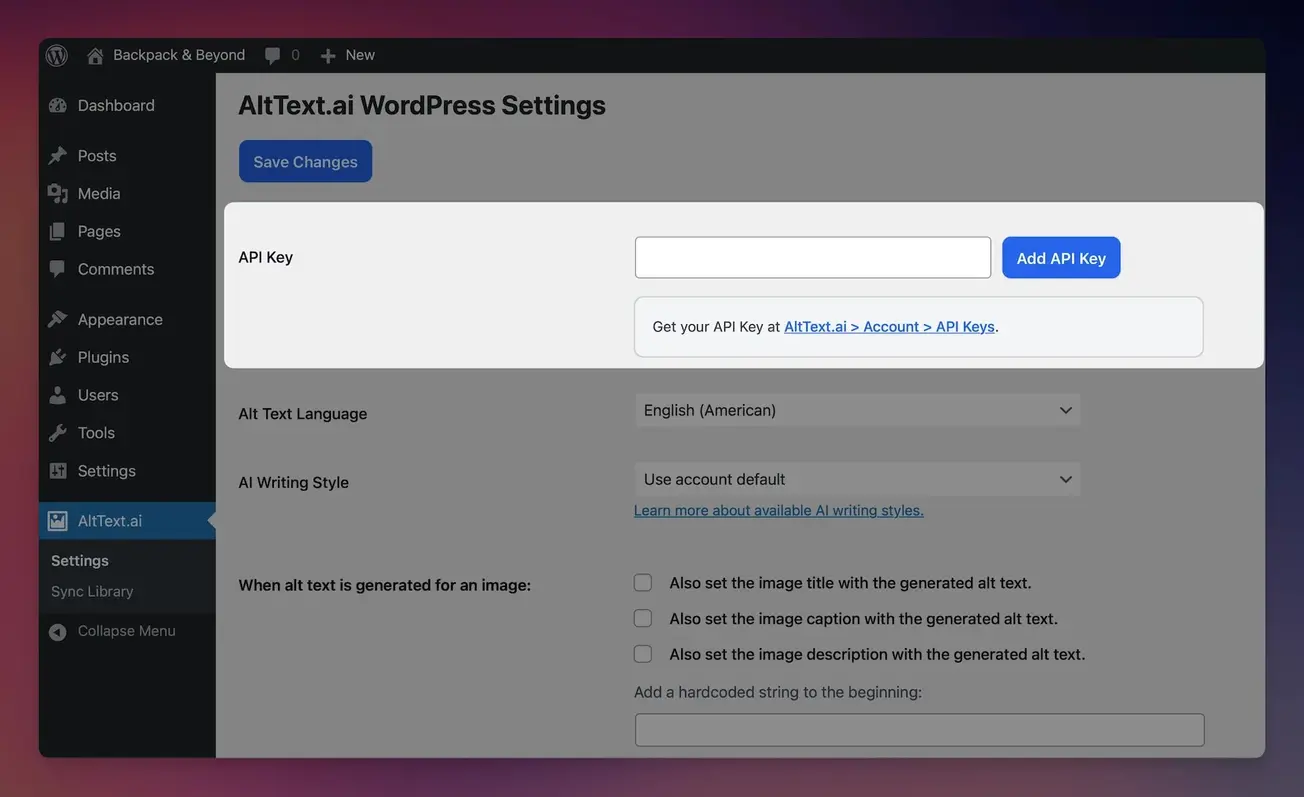1304x797 pixels.
Task: Follow the AltText.ai Account API Keys link
Action: point(888,326)
